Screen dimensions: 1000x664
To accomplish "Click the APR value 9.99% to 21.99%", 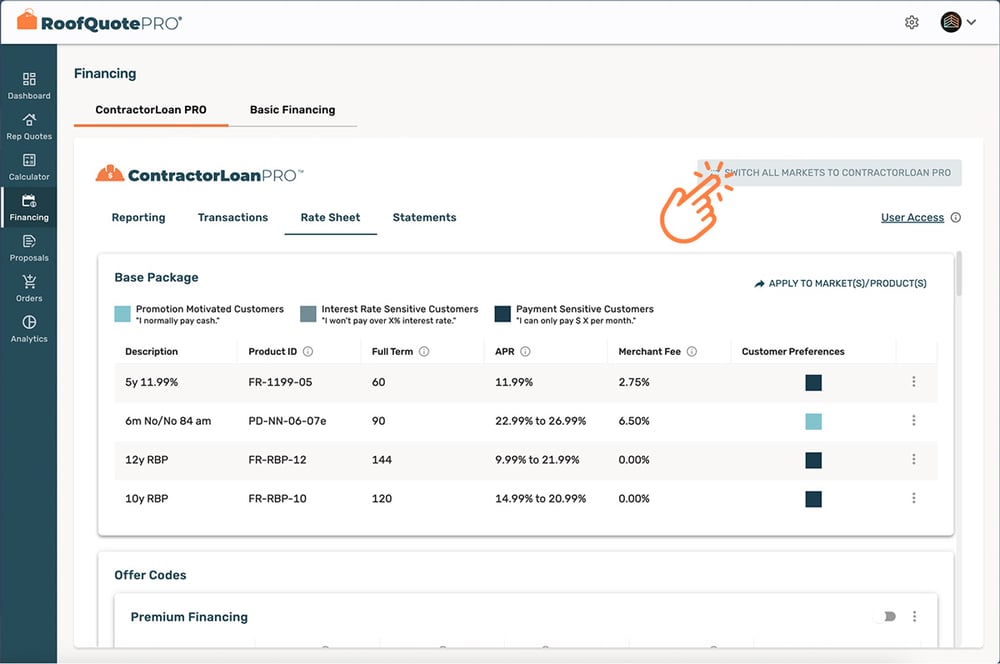I will point(537,460).
